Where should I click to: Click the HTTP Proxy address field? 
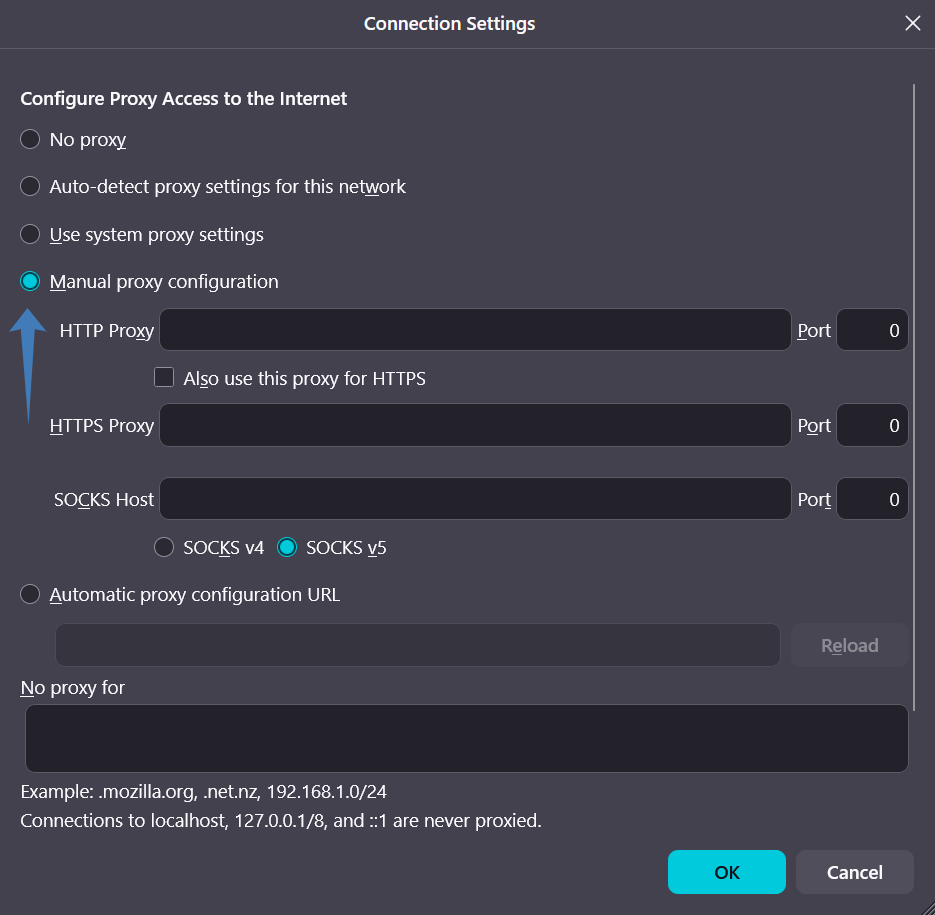pos(475,330)
